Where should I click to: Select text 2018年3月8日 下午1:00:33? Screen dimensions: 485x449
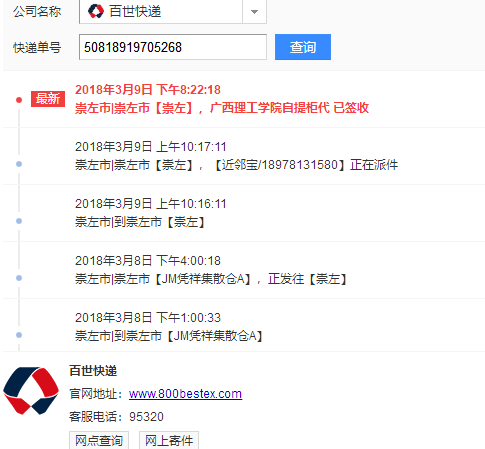tap(148, 318)
